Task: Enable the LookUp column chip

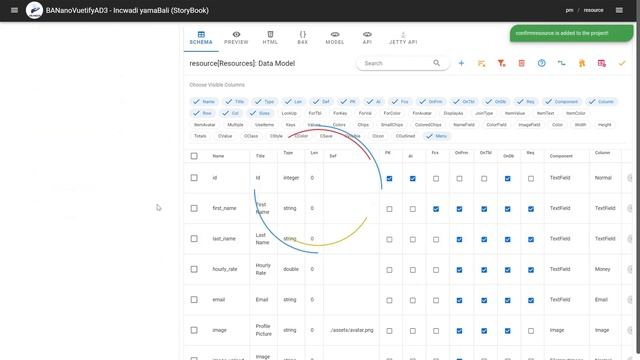Action: [289, 113]
